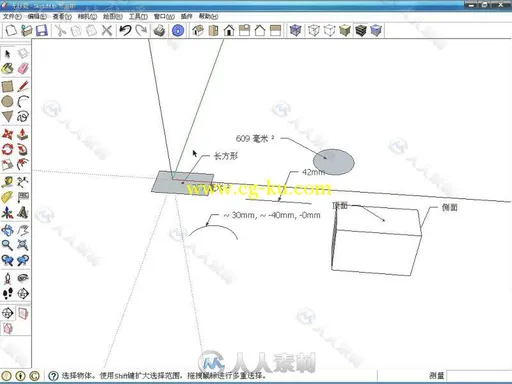Select the Tape Measure tool
The width and height of the screenshot is (512, 384).
click(x=7, y=182)
